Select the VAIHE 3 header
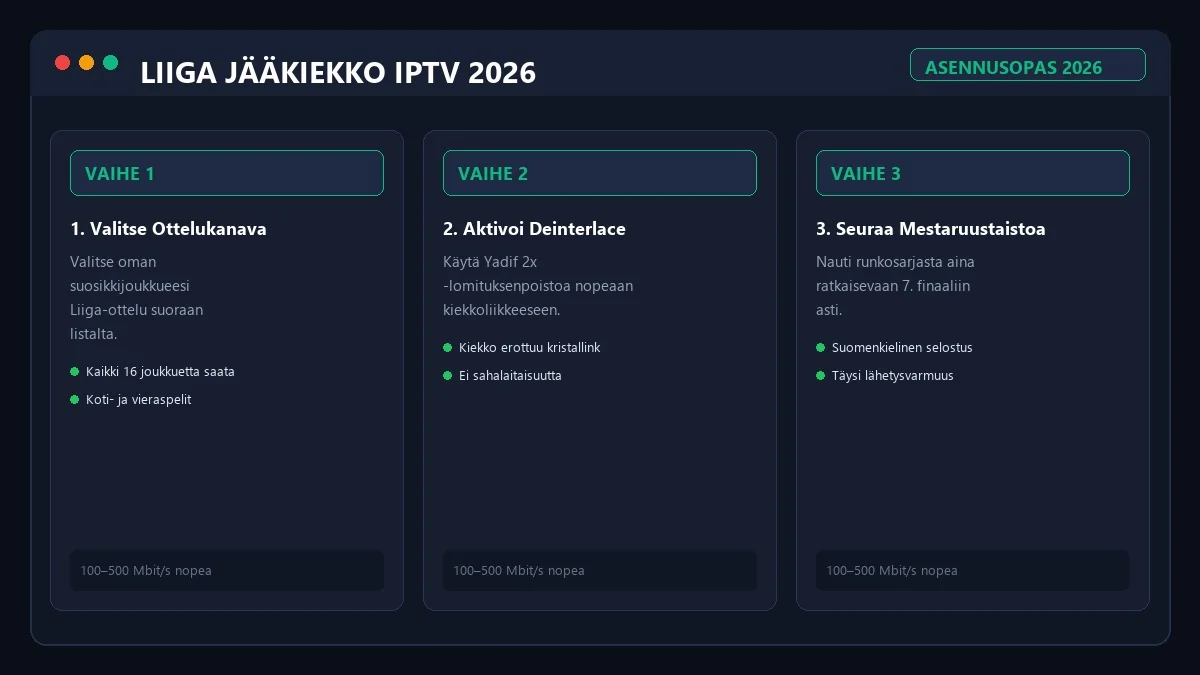 pyautogui.click(x=973, y=173)
